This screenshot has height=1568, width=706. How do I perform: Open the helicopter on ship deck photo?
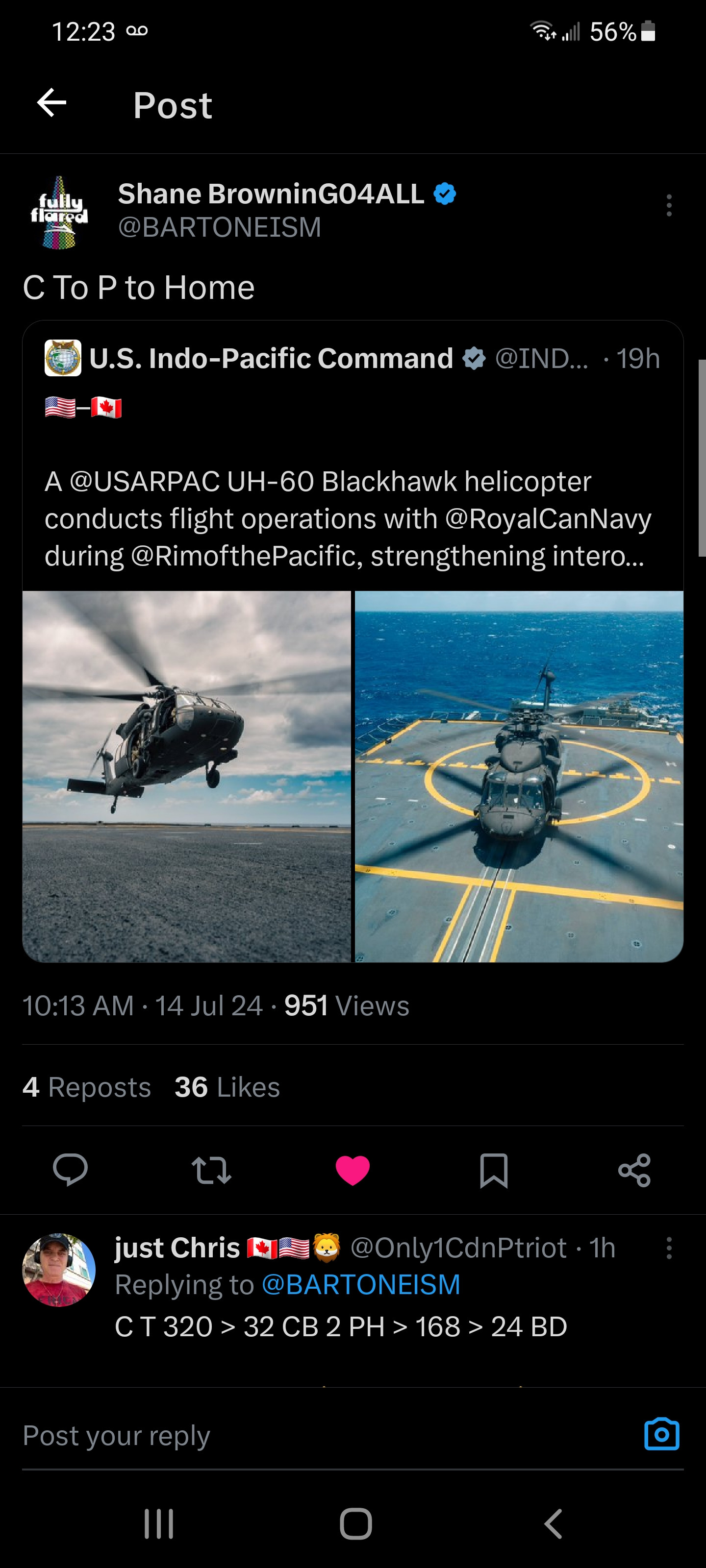(x=519, y=776)
